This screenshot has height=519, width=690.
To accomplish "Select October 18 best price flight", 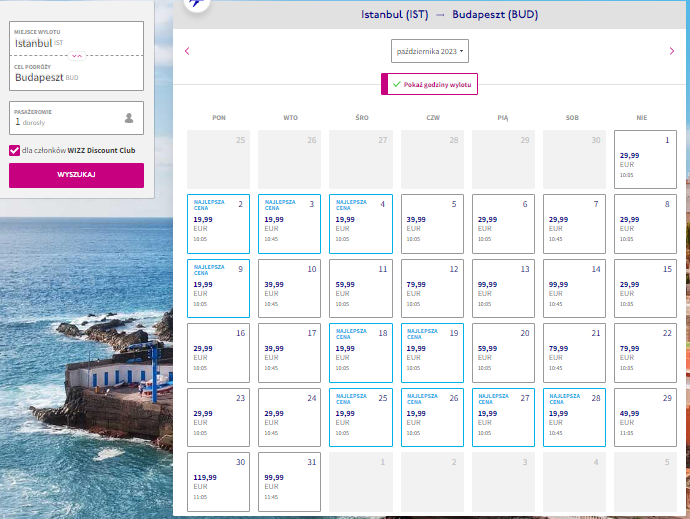I will tap(361, 353).
